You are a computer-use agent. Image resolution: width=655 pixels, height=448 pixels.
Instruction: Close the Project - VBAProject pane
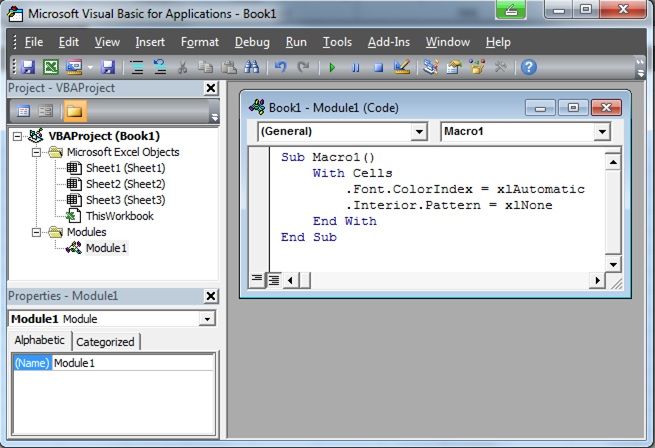pyautogui.click(x=211, y=88)
